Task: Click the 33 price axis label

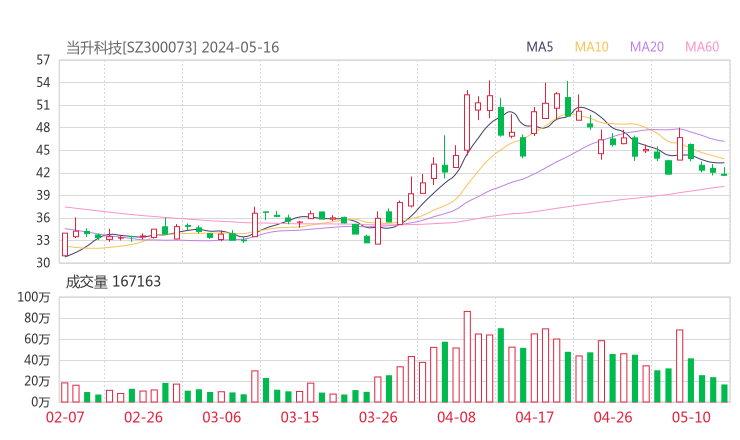Action: (x=43, y=240)
